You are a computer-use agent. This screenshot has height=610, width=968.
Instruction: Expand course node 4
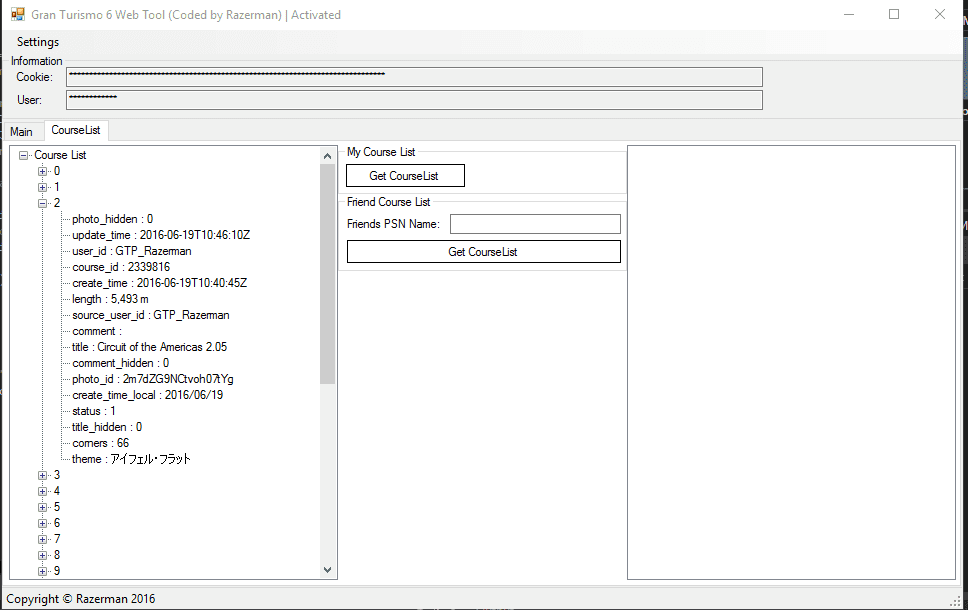[43, 491]
